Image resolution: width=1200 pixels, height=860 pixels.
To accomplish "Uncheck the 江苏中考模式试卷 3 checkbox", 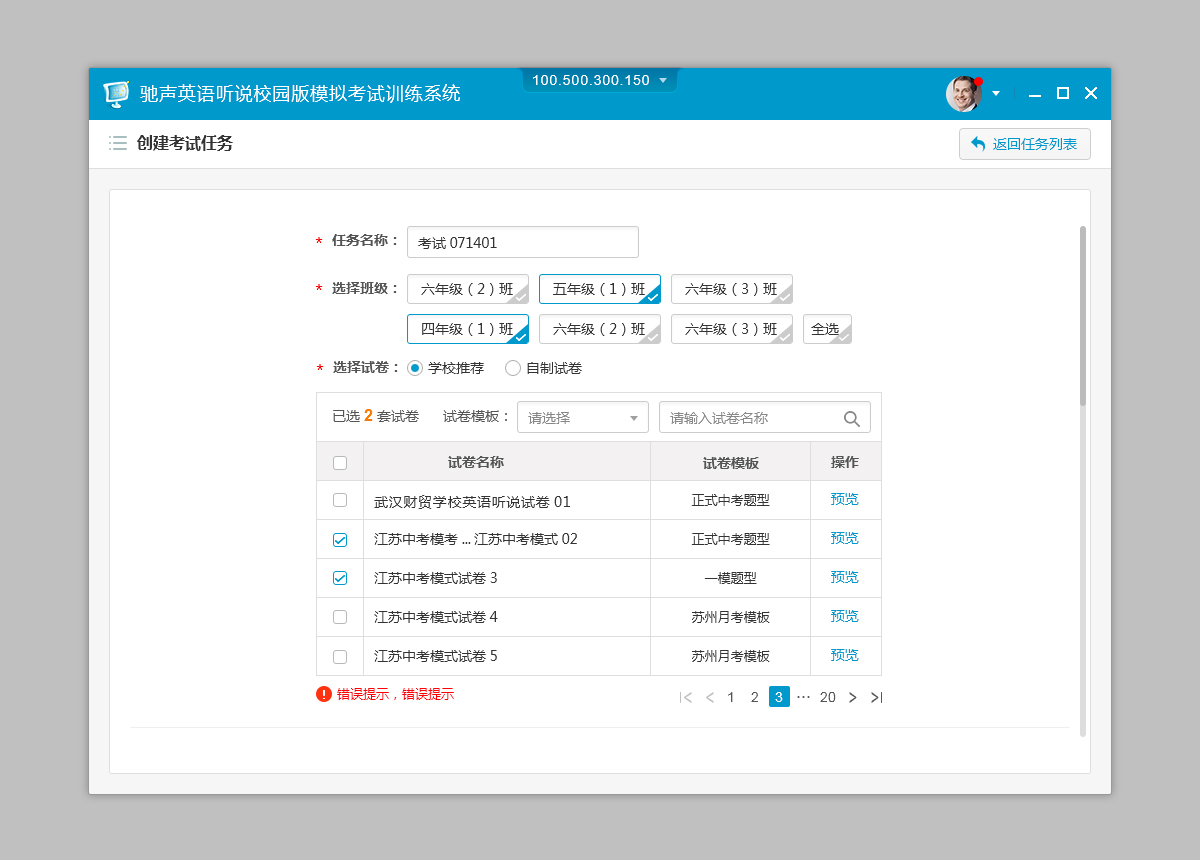I will pyautogui.click(x=340, y=578).
